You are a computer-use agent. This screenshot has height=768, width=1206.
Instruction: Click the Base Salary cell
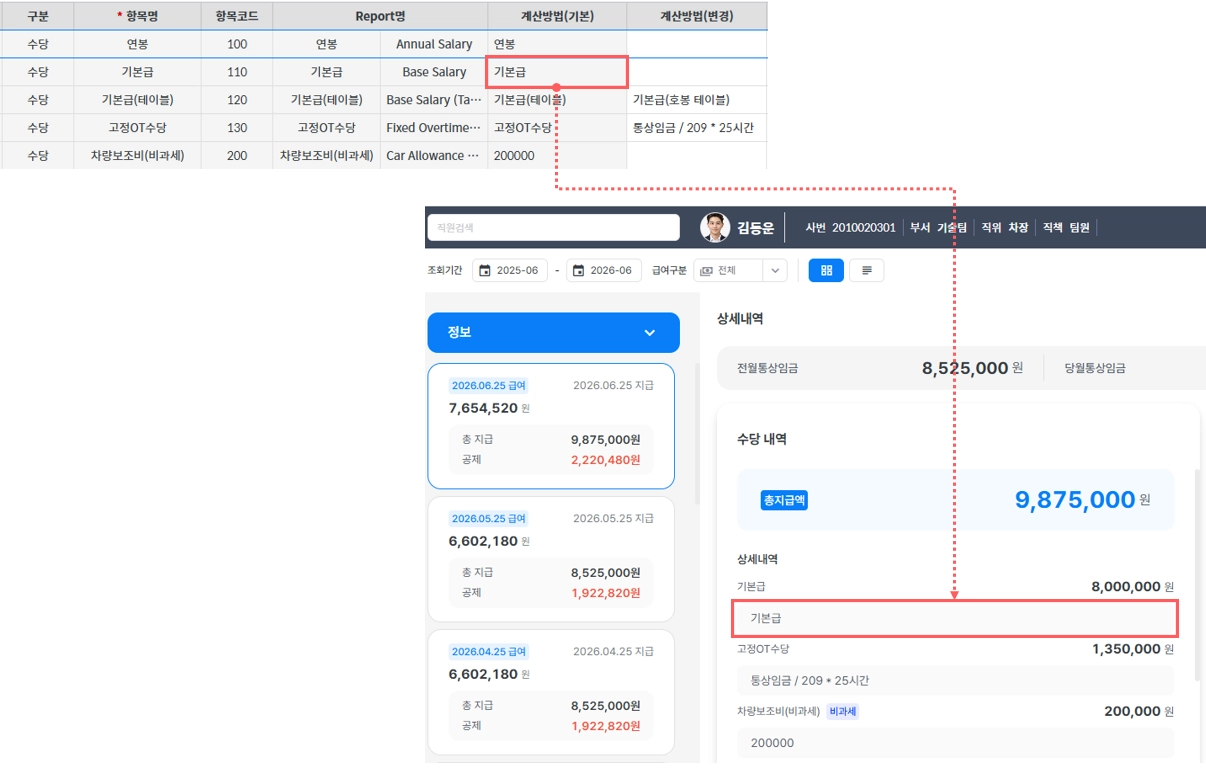click(x=434, y=72)
